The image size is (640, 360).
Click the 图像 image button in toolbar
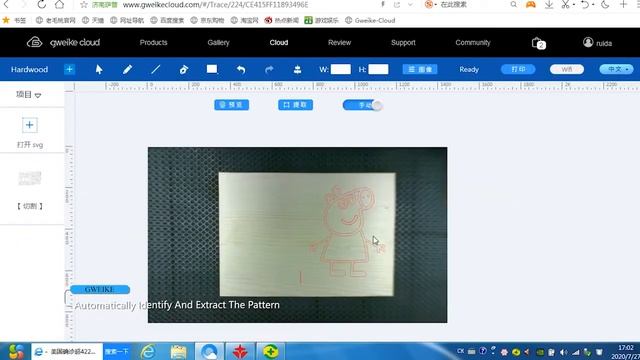click(x=420, y=69)
